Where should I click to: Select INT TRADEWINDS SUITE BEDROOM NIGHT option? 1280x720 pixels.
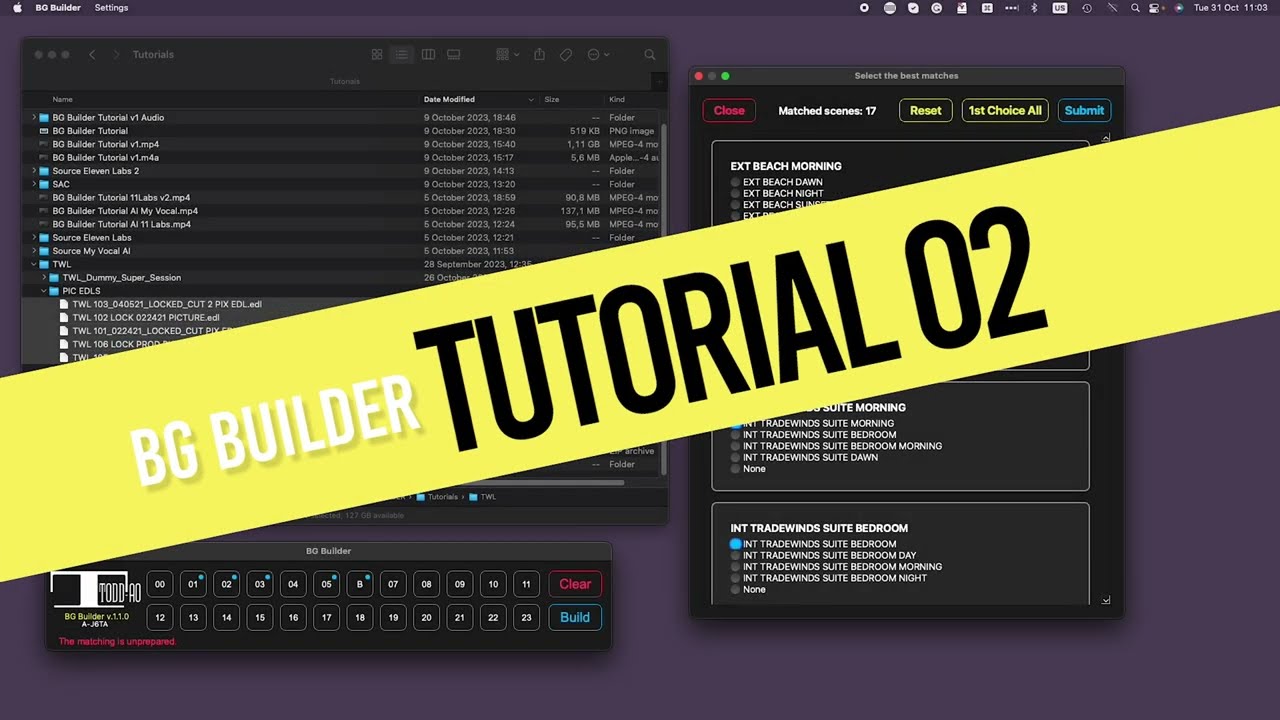pyautogui.click(x=736, y=578)
